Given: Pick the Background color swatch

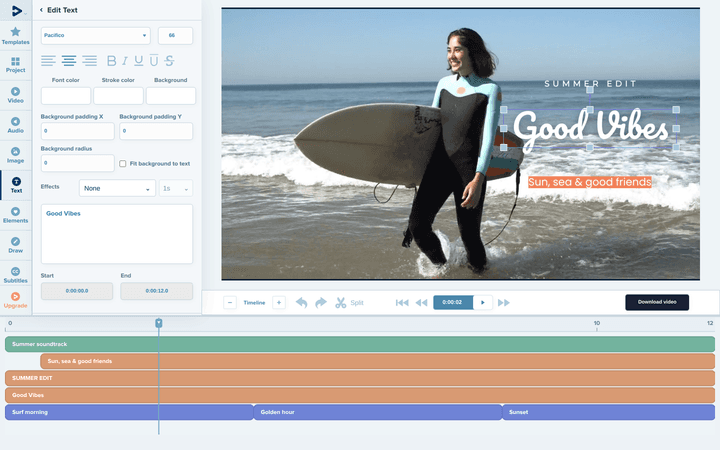Looking at the screenshot, I should (171, 96).
